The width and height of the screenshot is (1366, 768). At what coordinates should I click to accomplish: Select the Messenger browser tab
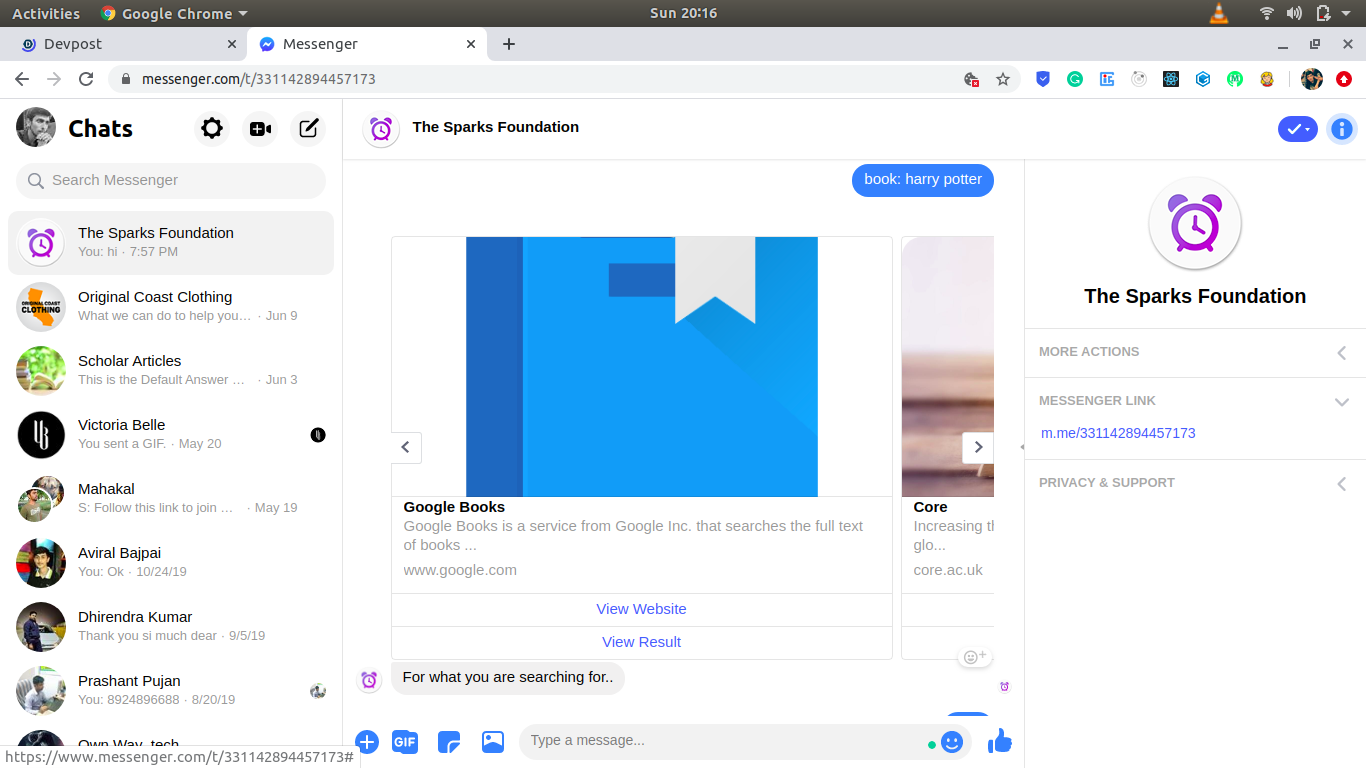[x=365, y=44]
